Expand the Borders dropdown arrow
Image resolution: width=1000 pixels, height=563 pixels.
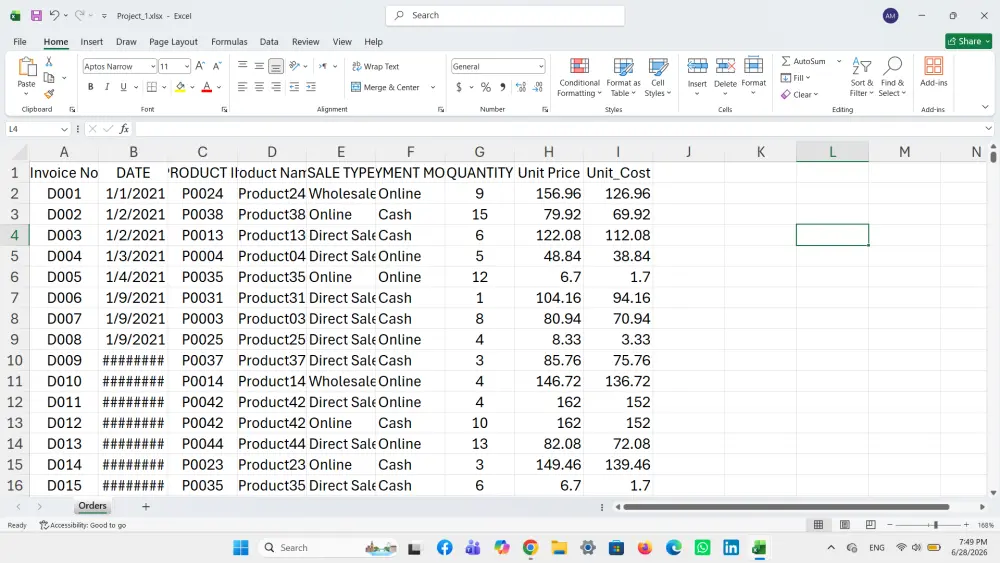pos(164,87)
